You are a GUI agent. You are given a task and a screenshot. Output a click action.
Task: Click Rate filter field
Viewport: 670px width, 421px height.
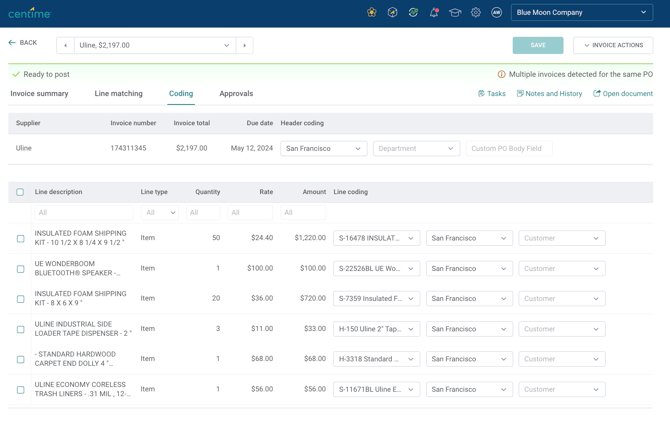(250, 212)
